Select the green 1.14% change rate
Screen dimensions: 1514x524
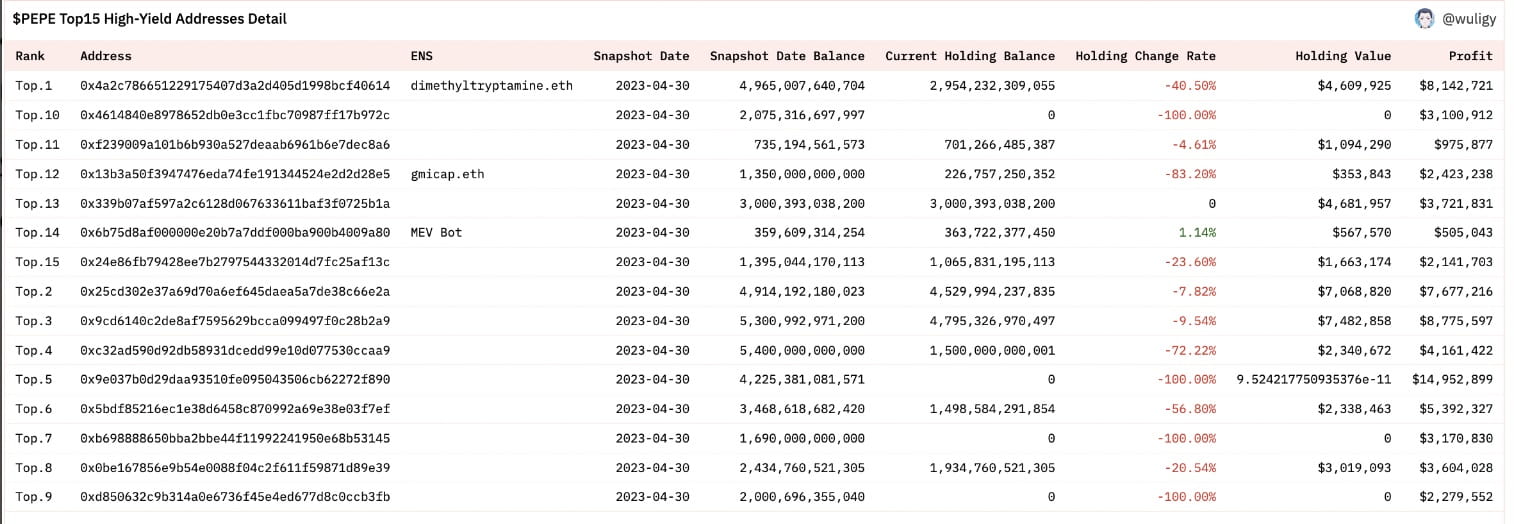click(1197, 233)
